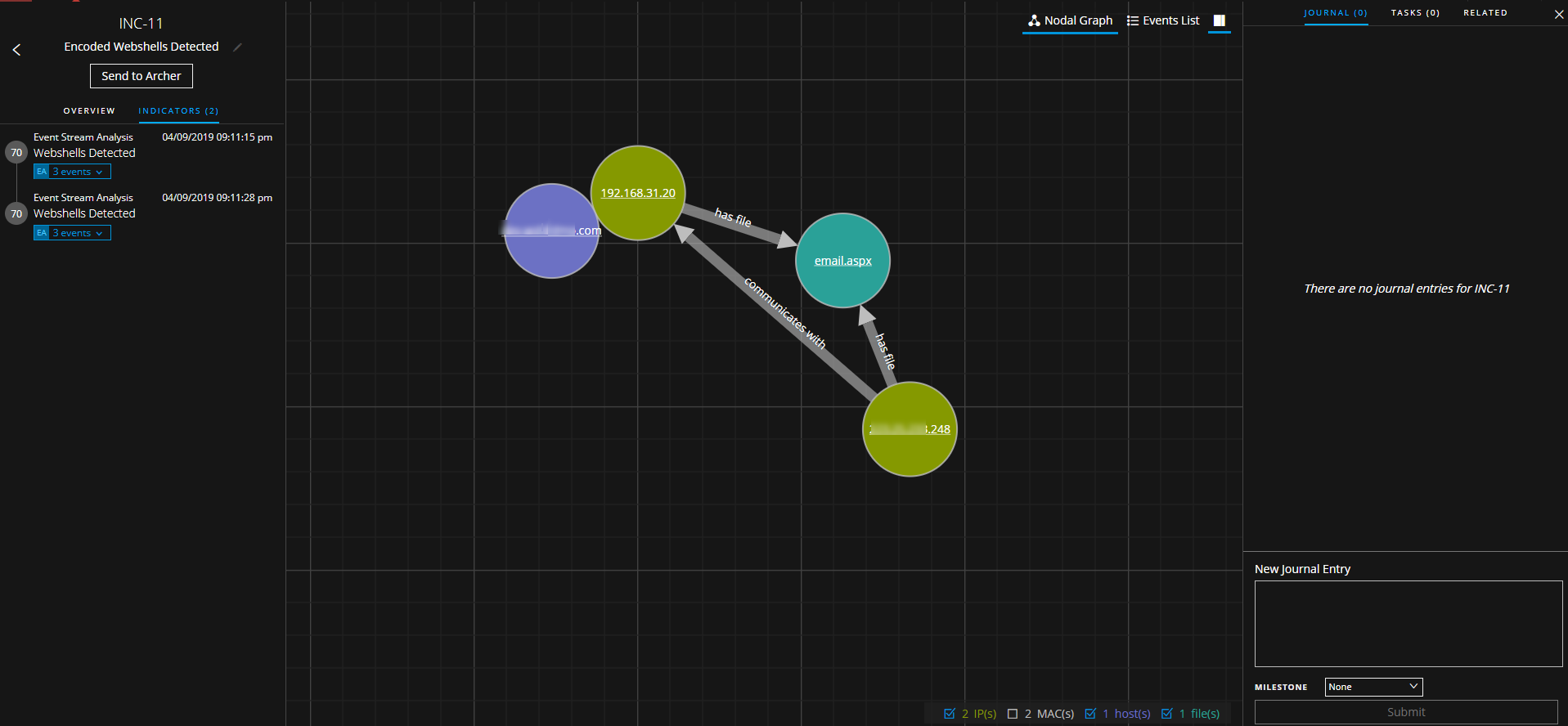
Task: Open the Milestone dropdown
Action: [1373, 687]
